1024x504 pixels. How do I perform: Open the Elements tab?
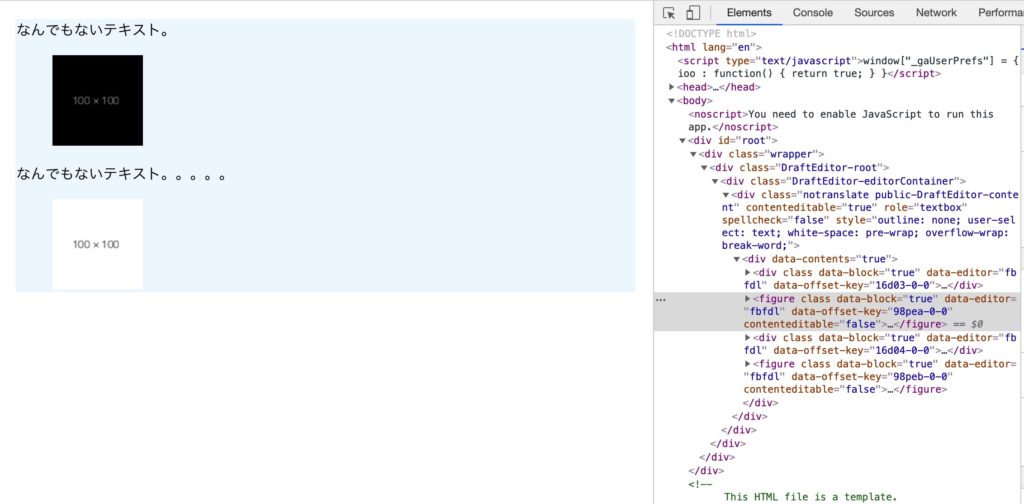[748, 12]
